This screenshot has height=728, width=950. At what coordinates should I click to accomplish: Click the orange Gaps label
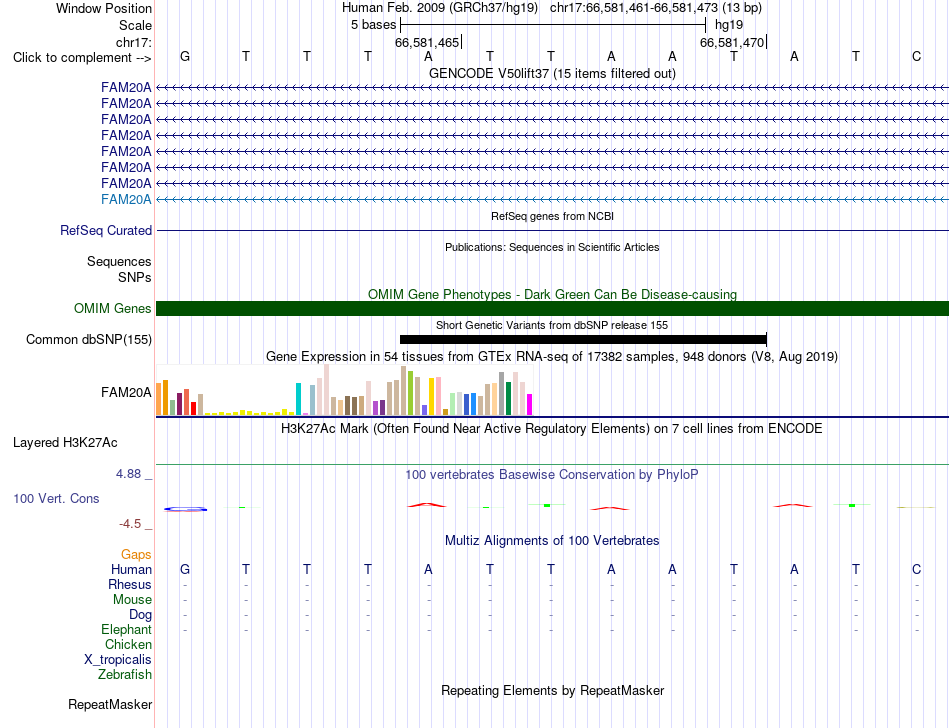[x=136, y=555]
